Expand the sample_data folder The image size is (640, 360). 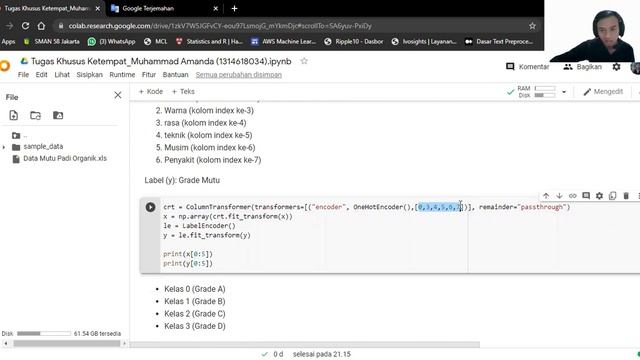point(4,147)
